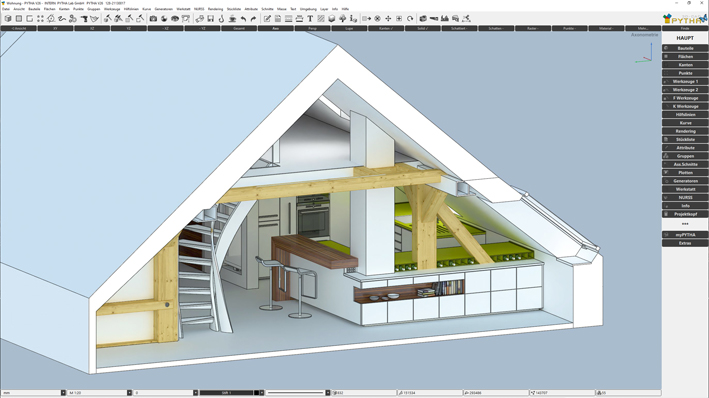Open the Rendering menu

215,9
